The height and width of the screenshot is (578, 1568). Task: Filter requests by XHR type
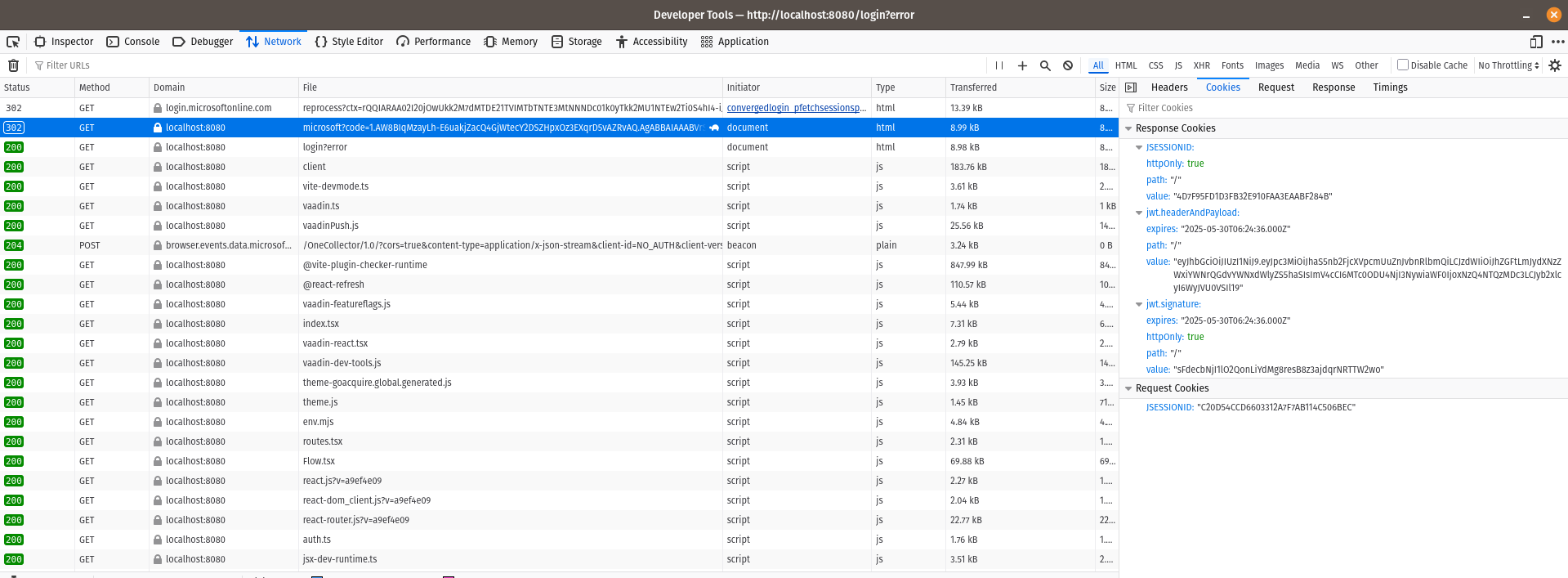[x=1201, y=65]
